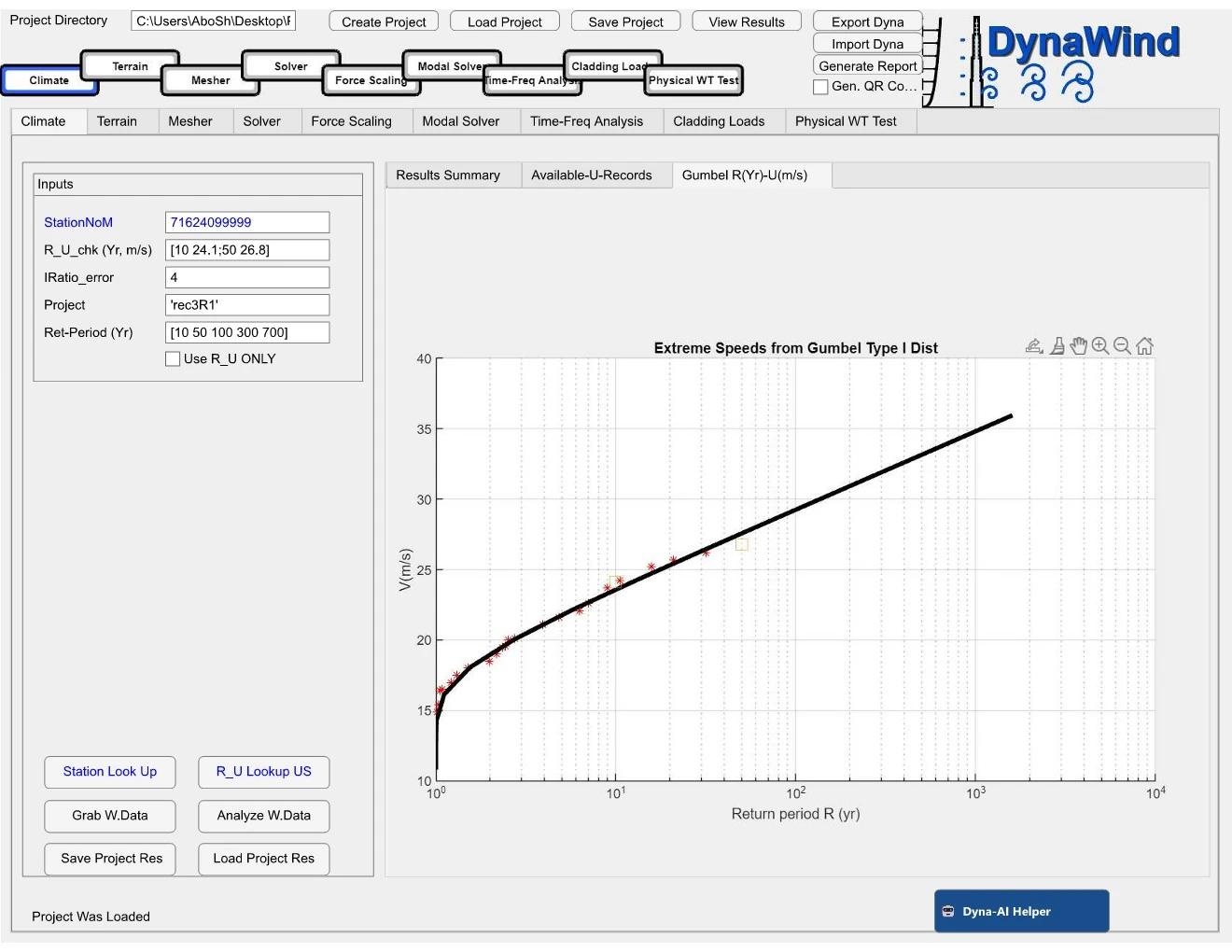Go to the Modal Solver tab
This screenshot has height=952, width=1232.
[x=460, y=121]
